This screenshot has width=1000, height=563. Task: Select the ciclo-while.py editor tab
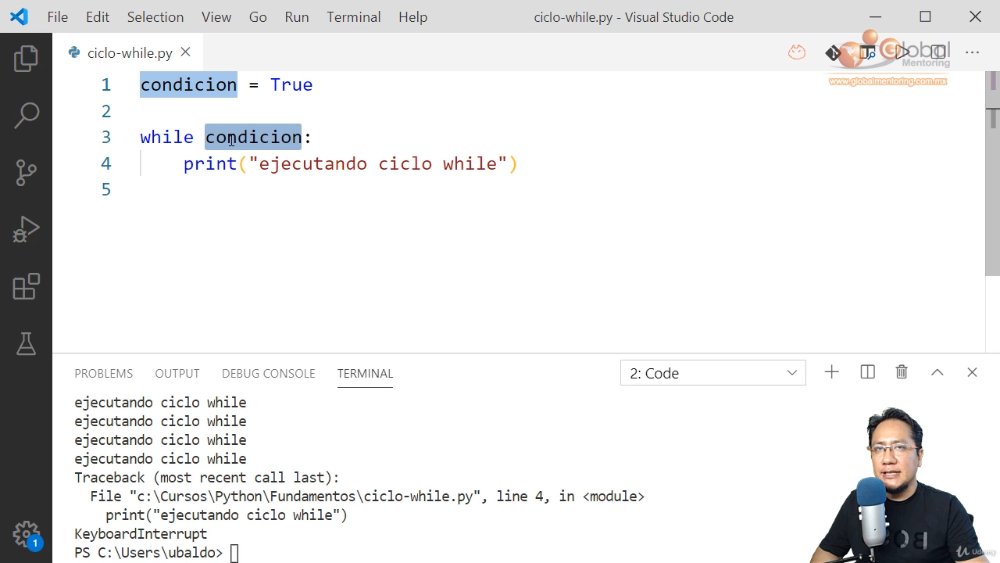coord(128,52)
